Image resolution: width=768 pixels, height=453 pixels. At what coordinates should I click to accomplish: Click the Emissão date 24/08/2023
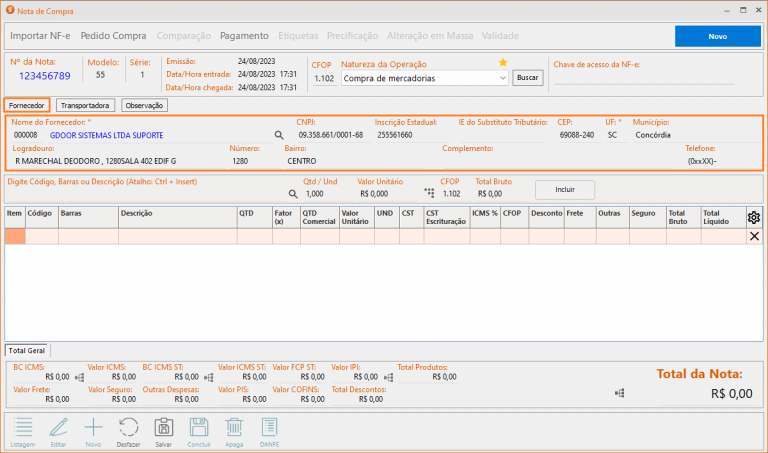point(257,61)
